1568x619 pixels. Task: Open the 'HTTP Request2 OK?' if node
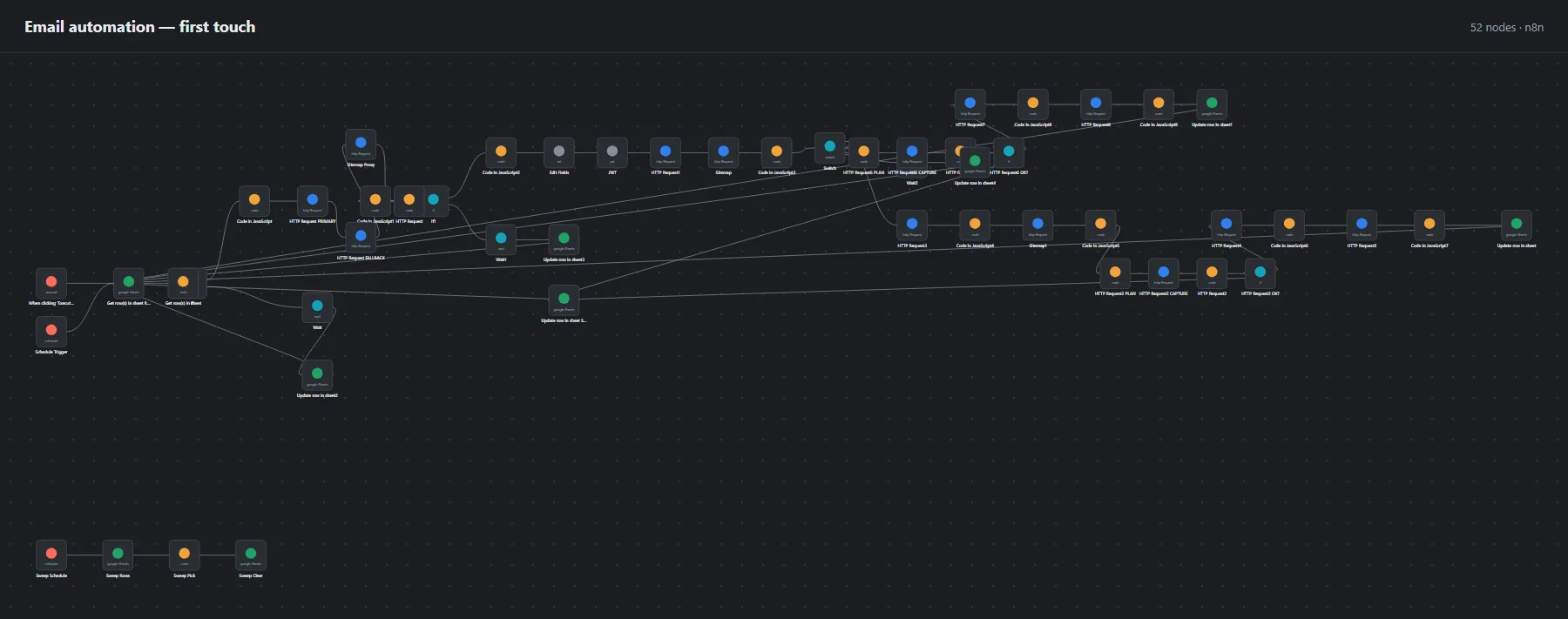1260,274
